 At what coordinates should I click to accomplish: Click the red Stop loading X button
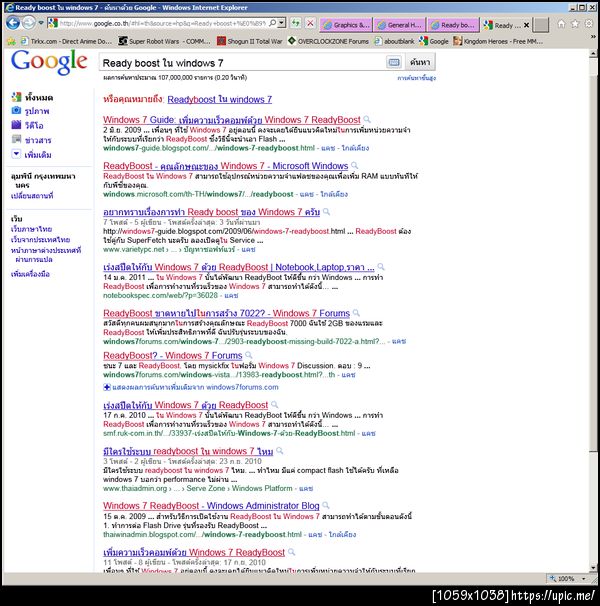tap(310, 23)
